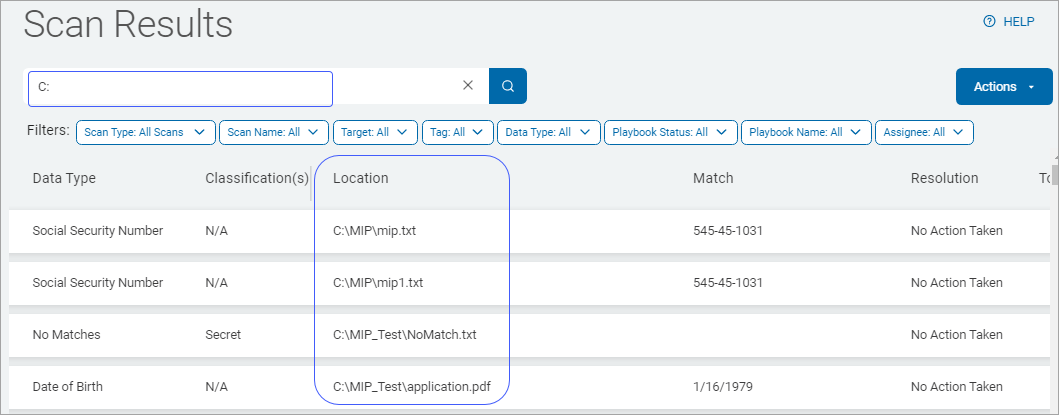Screen dimensions: 1059x415
Task: Click the magnifier search button
Action: click(508, 86)
